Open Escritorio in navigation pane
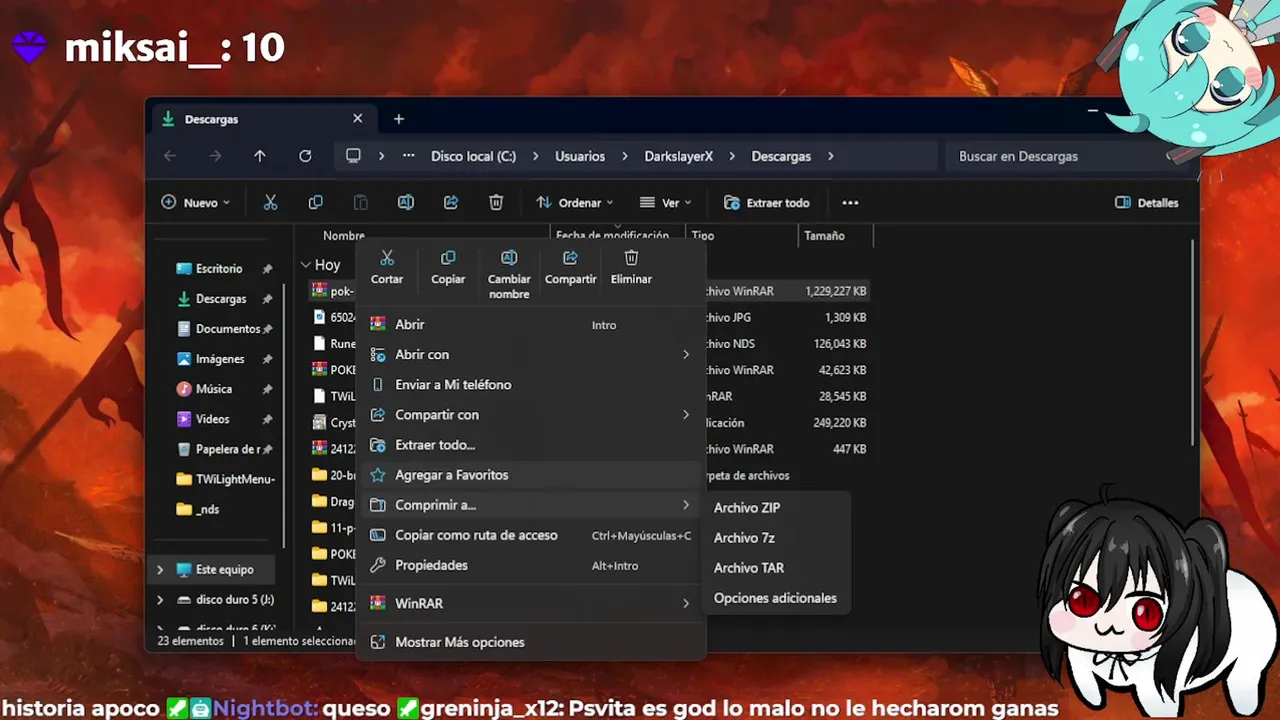 [219, 269]
